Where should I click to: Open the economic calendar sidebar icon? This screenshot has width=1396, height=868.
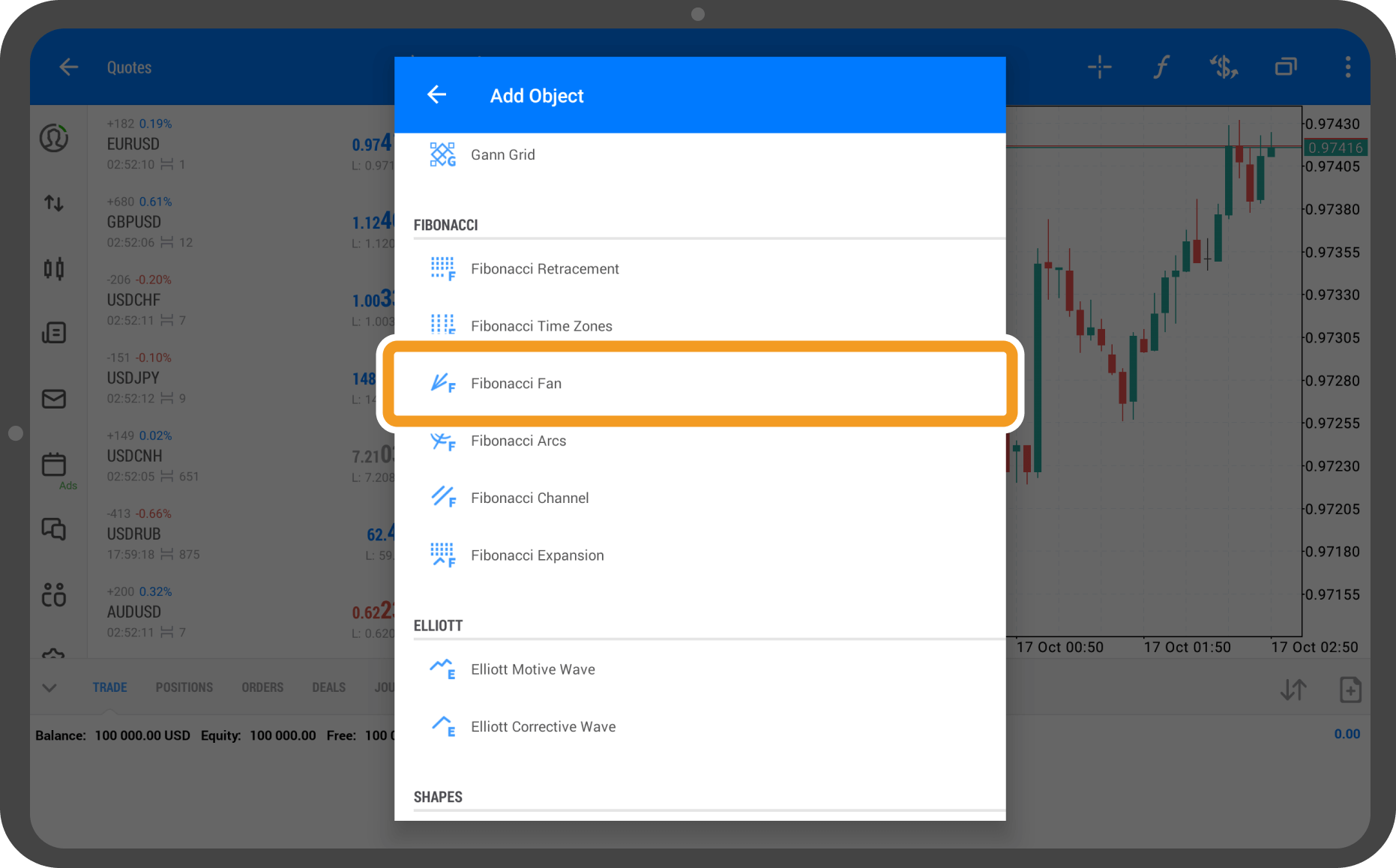coord(54,465)
